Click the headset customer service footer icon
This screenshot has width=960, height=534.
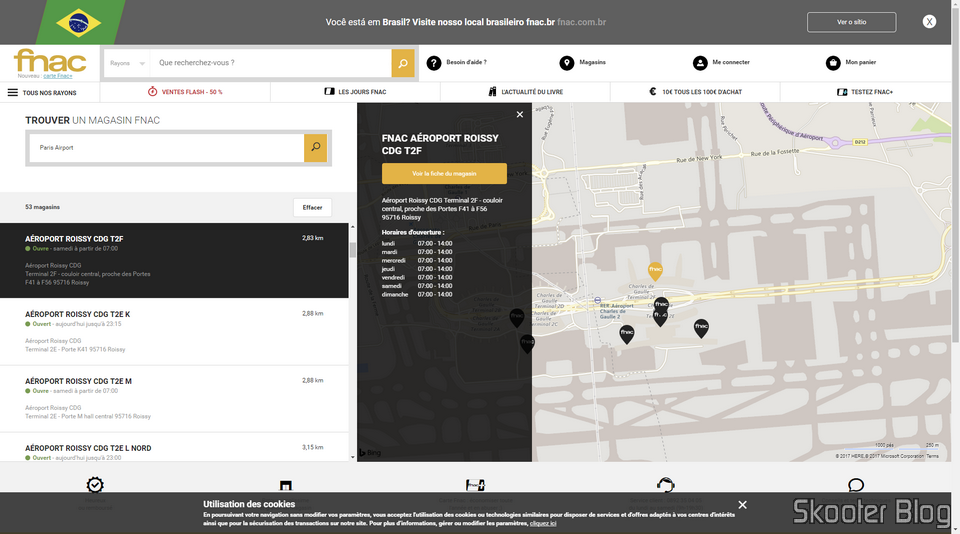pos(666,485)
